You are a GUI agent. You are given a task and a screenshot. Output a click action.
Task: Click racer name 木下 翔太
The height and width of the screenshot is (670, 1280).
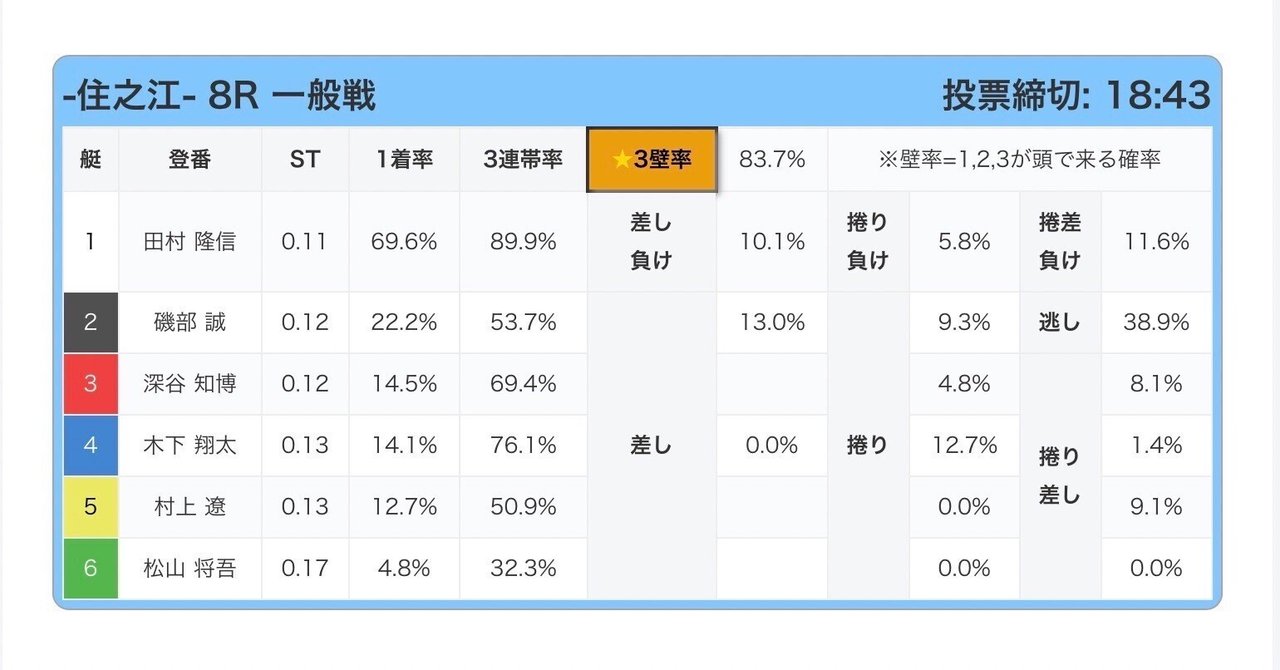tap(190, 445)
